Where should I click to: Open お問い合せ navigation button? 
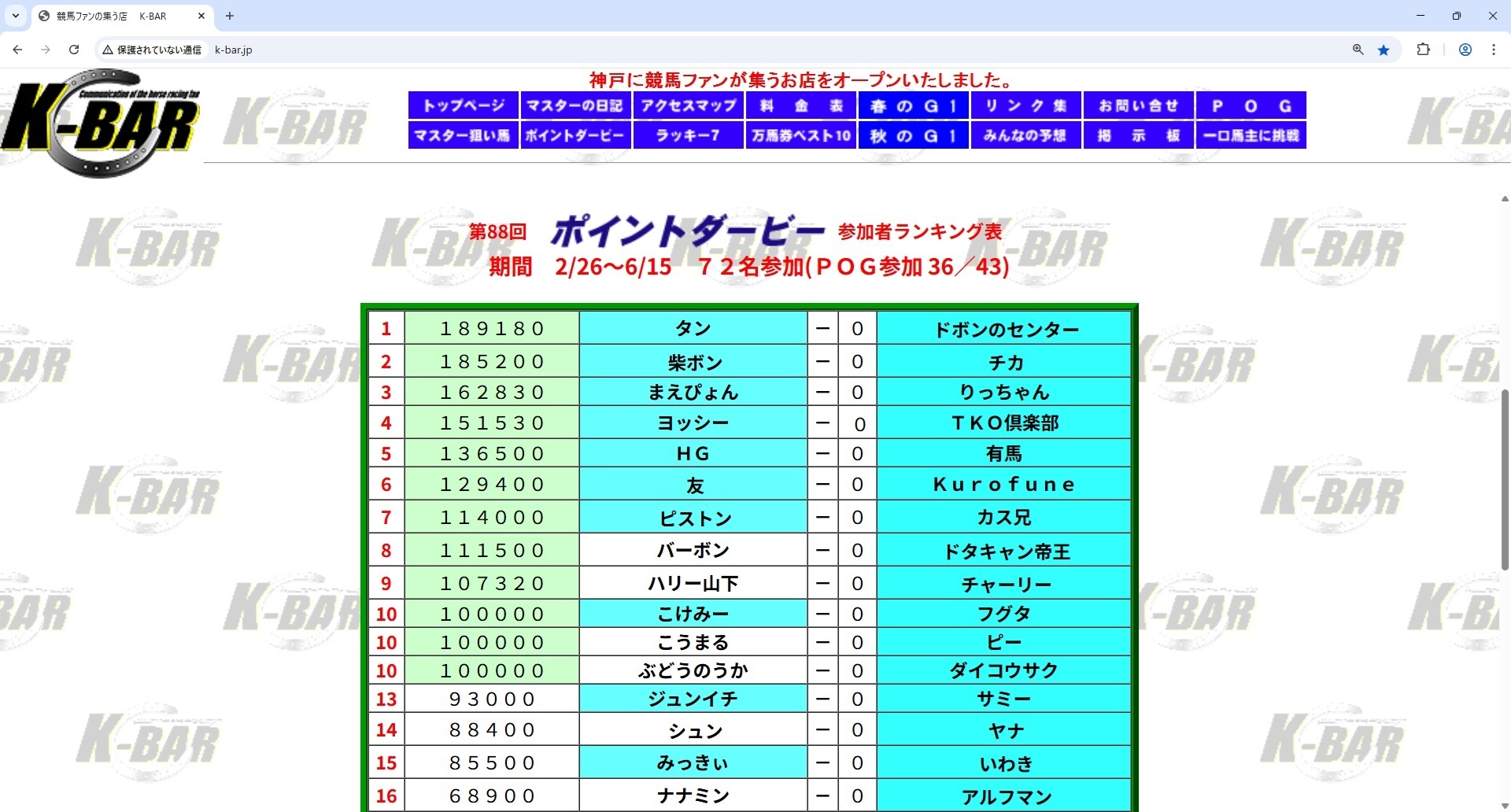tap(1139, 105)
